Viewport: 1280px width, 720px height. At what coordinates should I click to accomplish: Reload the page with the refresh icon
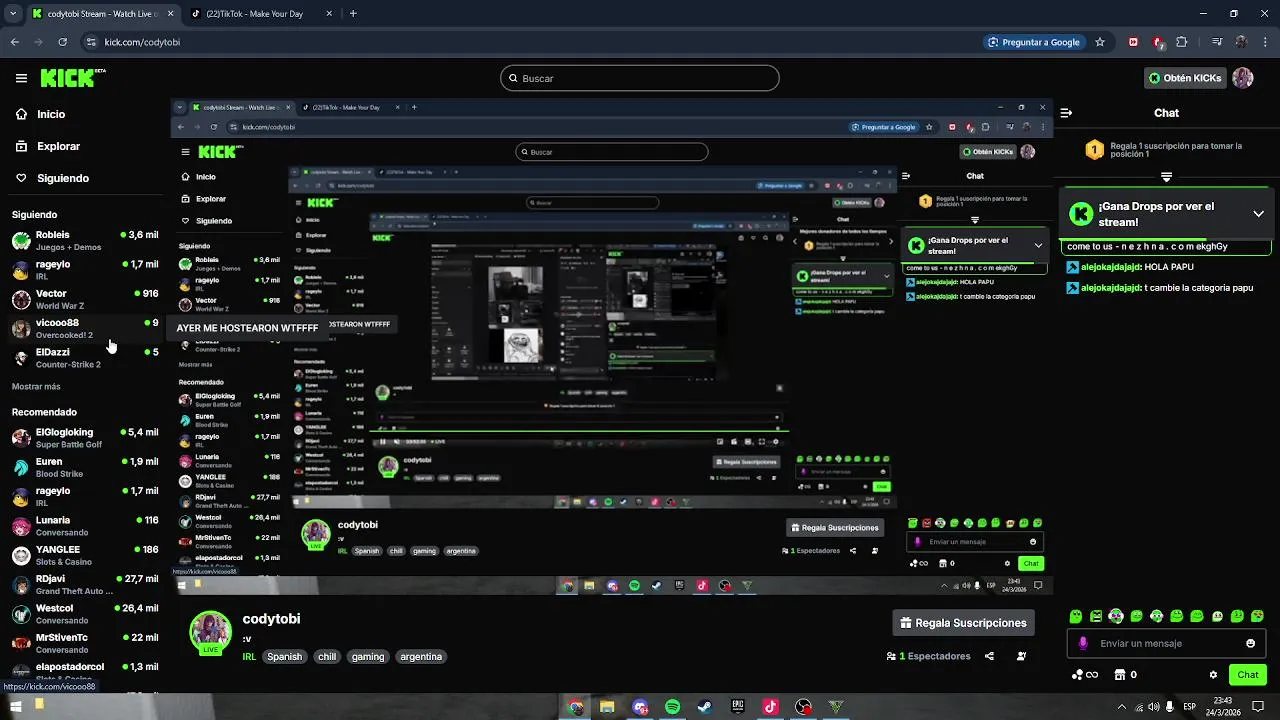point(63,42)
